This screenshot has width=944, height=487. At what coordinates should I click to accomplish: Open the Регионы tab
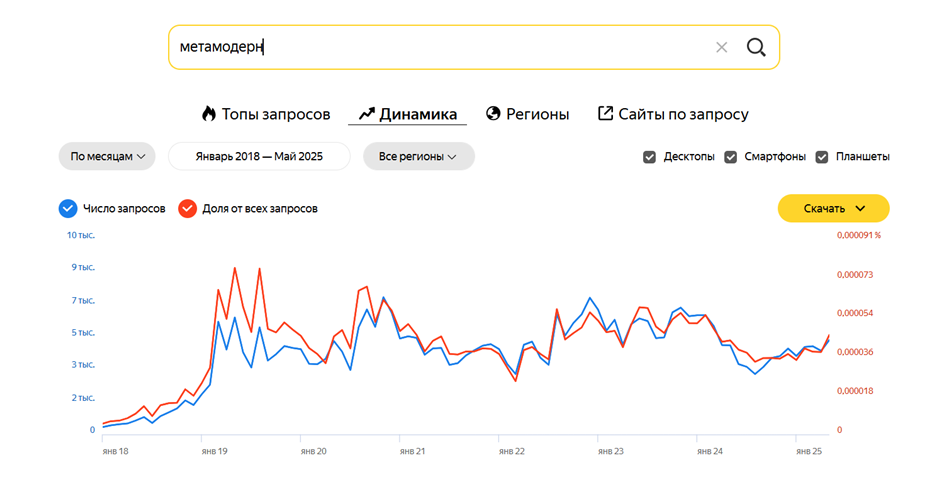tap(537, 114)
